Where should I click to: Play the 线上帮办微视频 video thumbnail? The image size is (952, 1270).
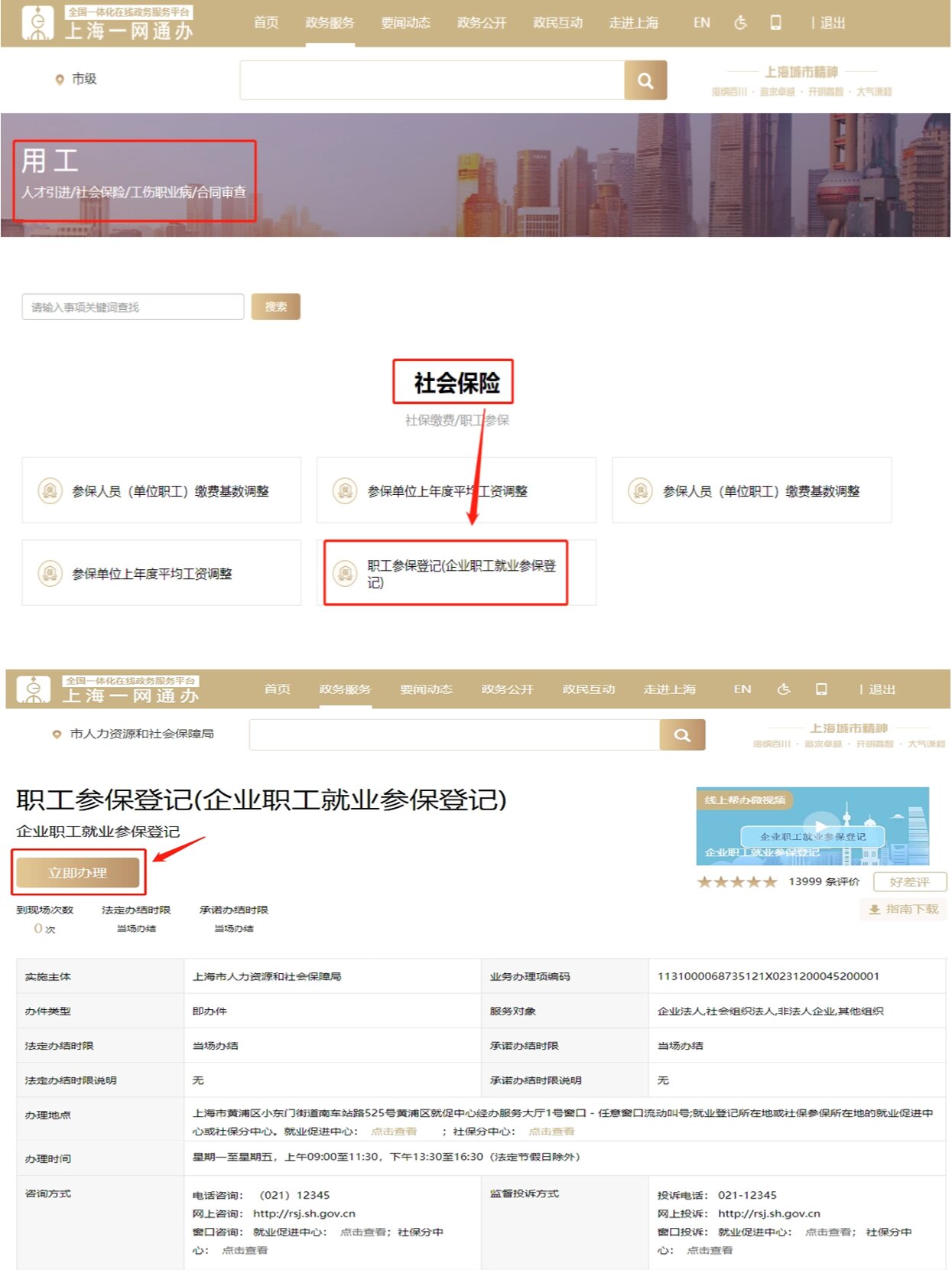click(x=812, y=826)
